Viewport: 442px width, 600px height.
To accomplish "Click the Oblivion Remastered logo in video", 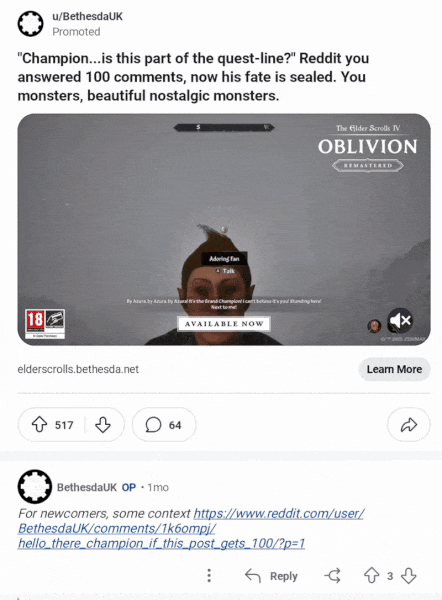I will click(x=367, y=148).
